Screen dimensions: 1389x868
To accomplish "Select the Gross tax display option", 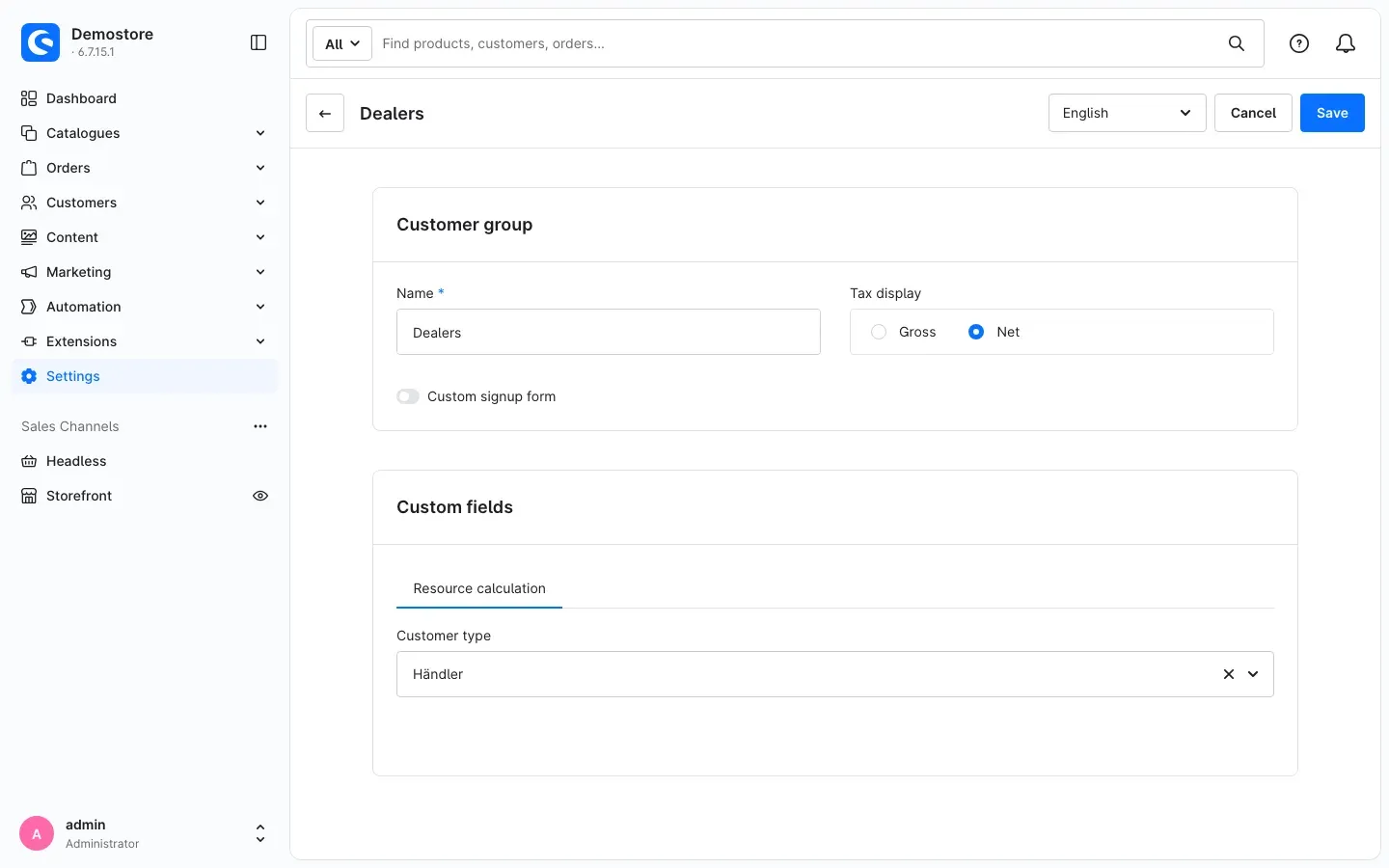I will pyautogui.click(x=879, y=332).
